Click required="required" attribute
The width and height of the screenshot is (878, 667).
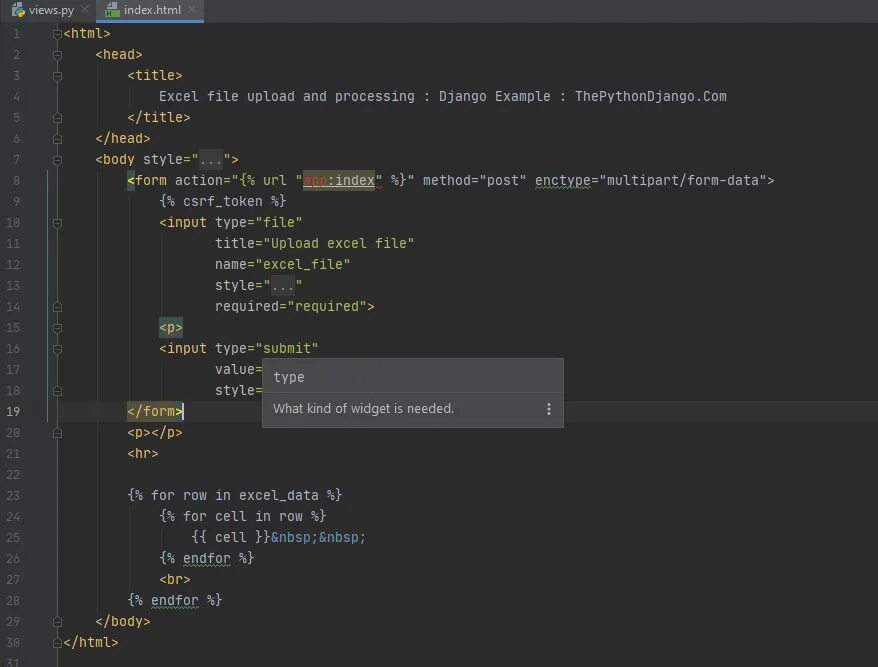click(291, 306)
